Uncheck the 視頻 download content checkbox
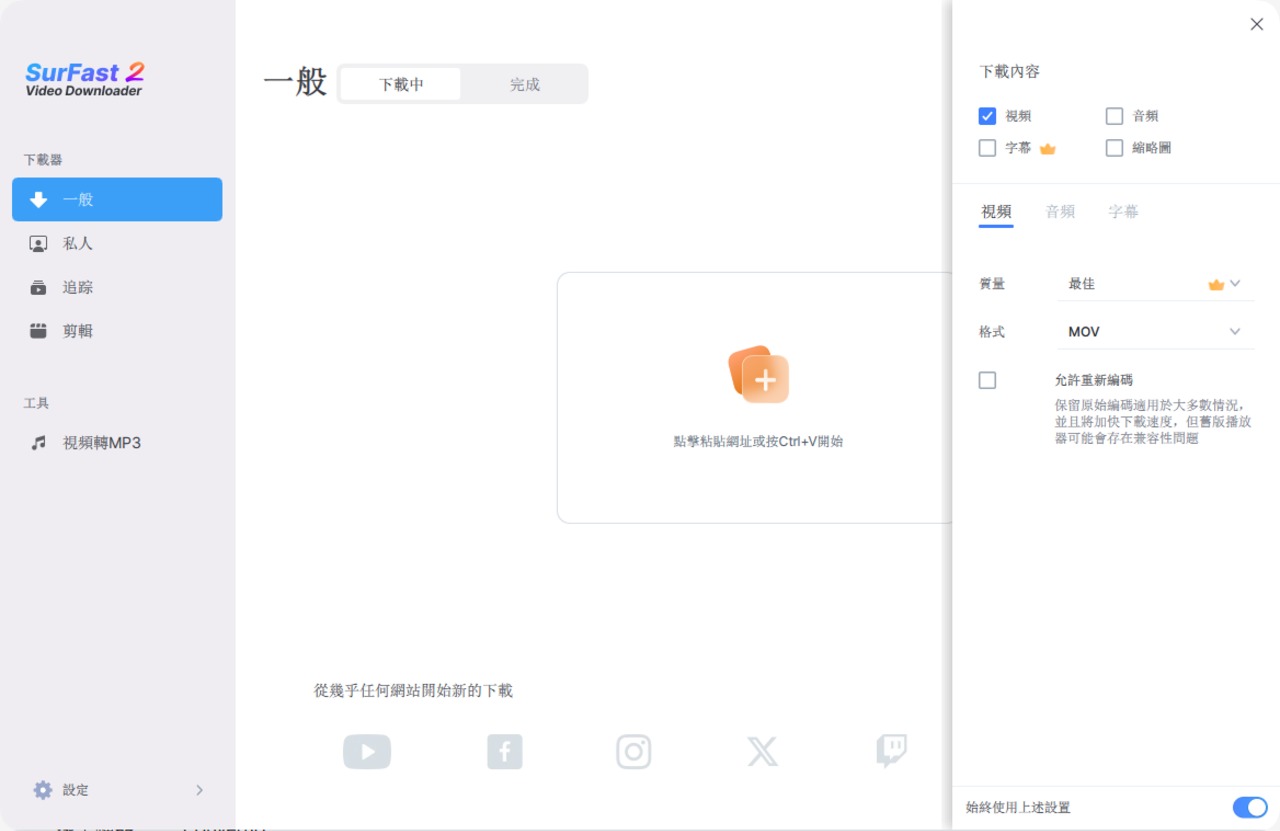The width and height of the screenshot is (1280, 831). tap(988, 116)
